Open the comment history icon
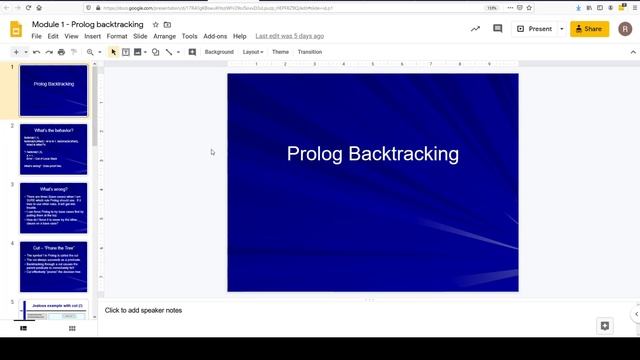Screen dimensions: 640x360 [x=498, y=29]
